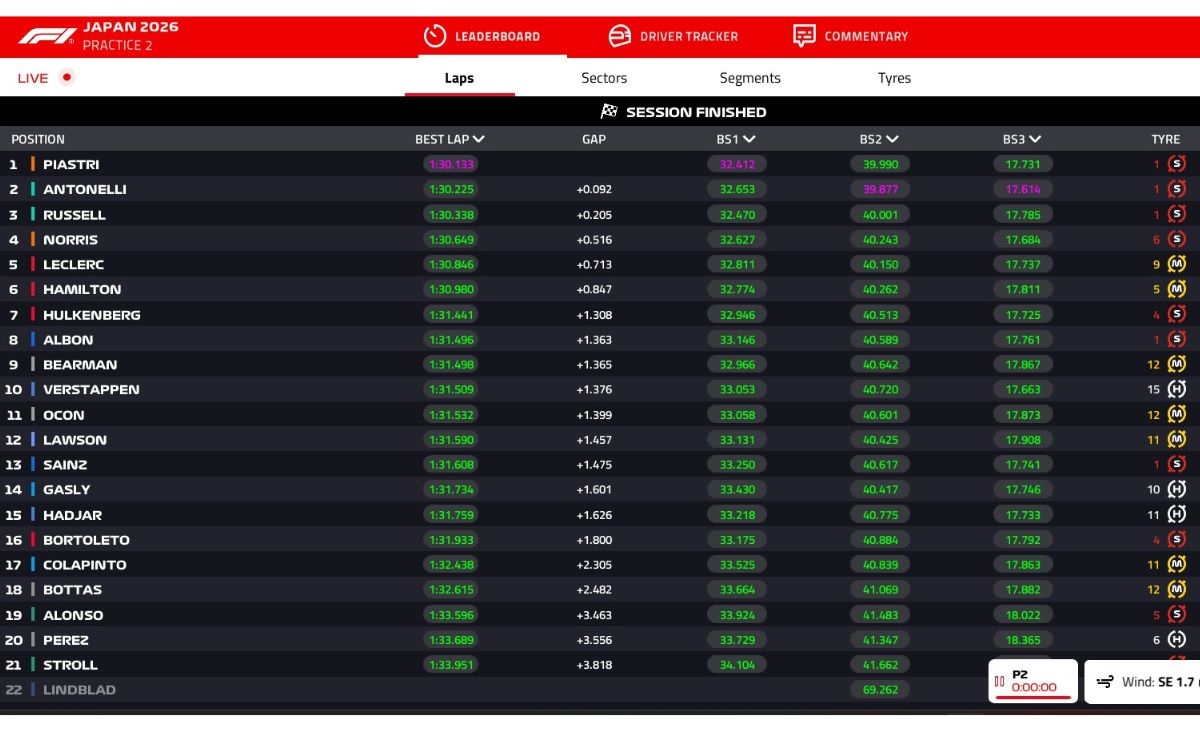Select the Segments view
The height and width of the screenshot is (729, 1200).
[x=750, y=78]
